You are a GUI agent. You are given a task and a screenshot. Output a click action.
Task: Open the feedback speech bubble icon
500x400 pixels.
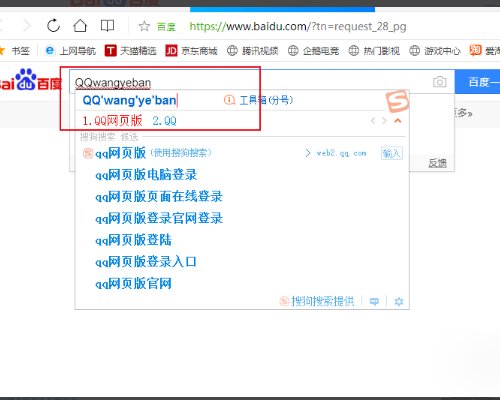(x=374, y=302)
